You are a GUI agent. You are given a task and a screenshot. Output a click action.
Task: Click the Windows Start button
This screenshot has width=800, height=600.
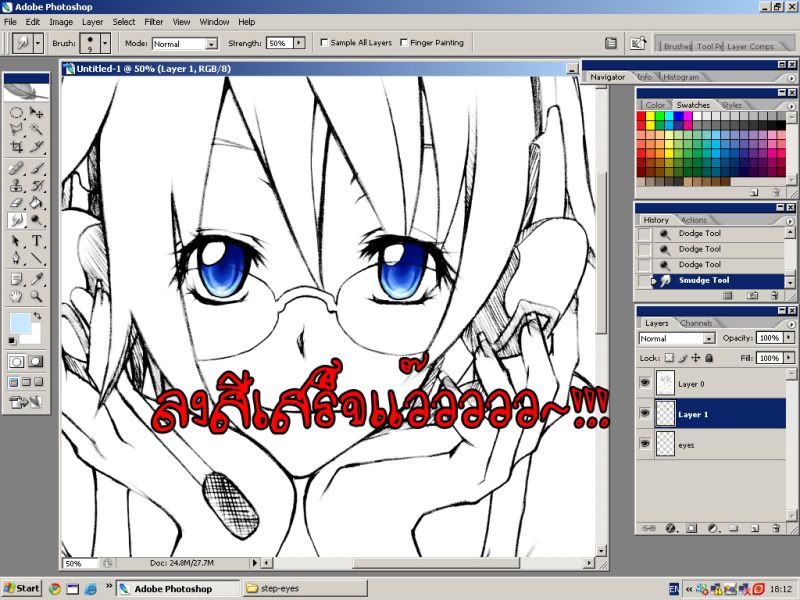point(21,588)
